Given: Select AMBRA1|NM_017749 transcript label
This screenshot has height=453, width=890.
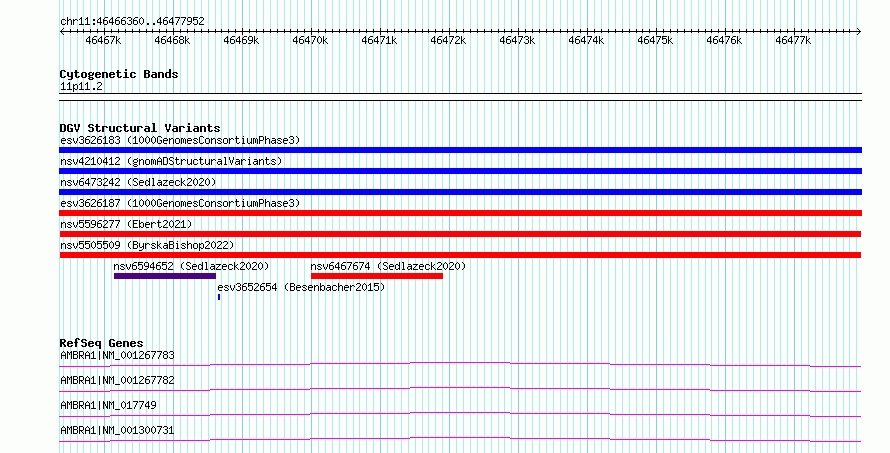Looking at the screenshot, I should pyautogui.click(x=108, y=405).
